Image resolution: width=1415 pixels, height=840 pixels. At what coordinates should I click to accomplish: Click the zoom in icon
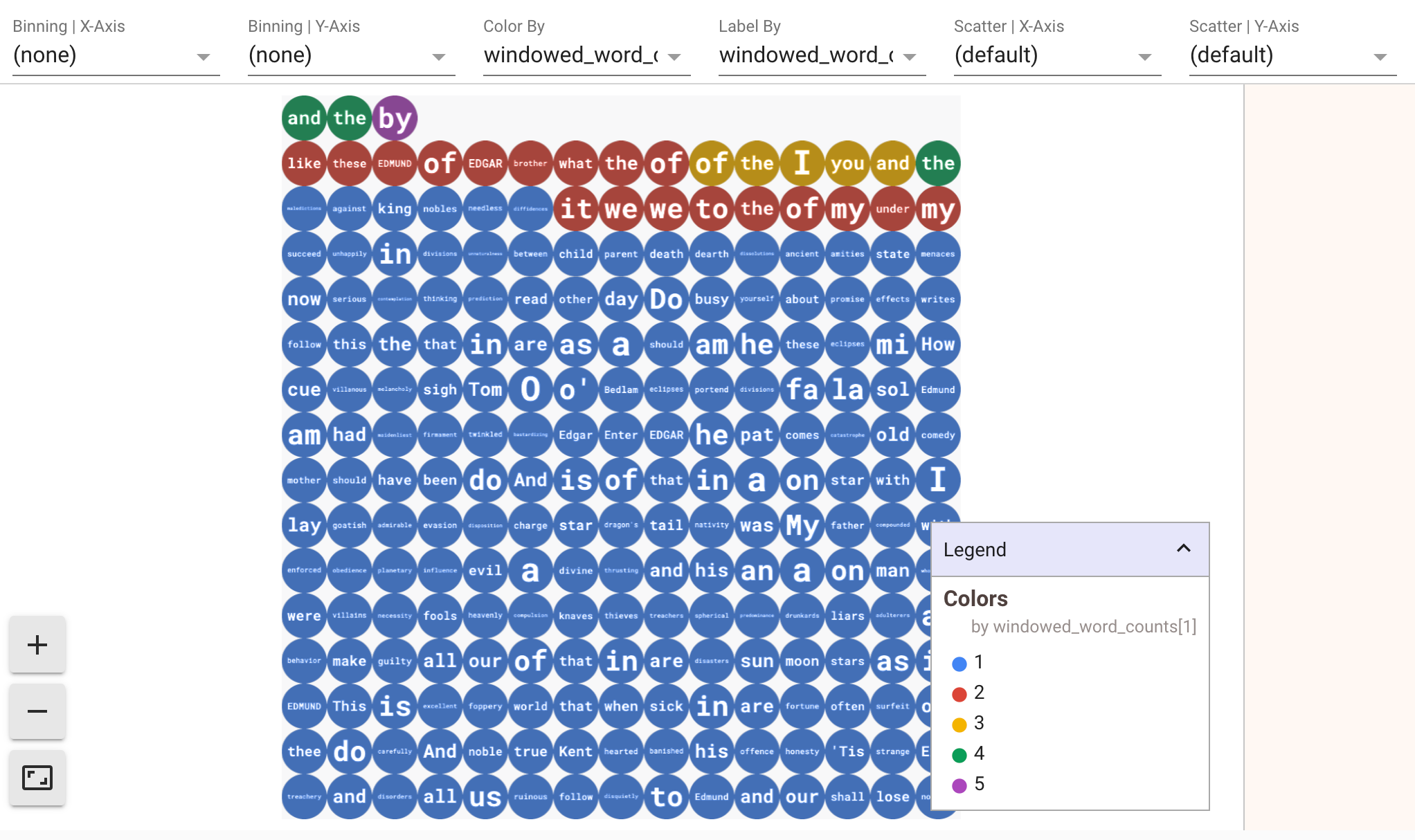coord(38,644)
